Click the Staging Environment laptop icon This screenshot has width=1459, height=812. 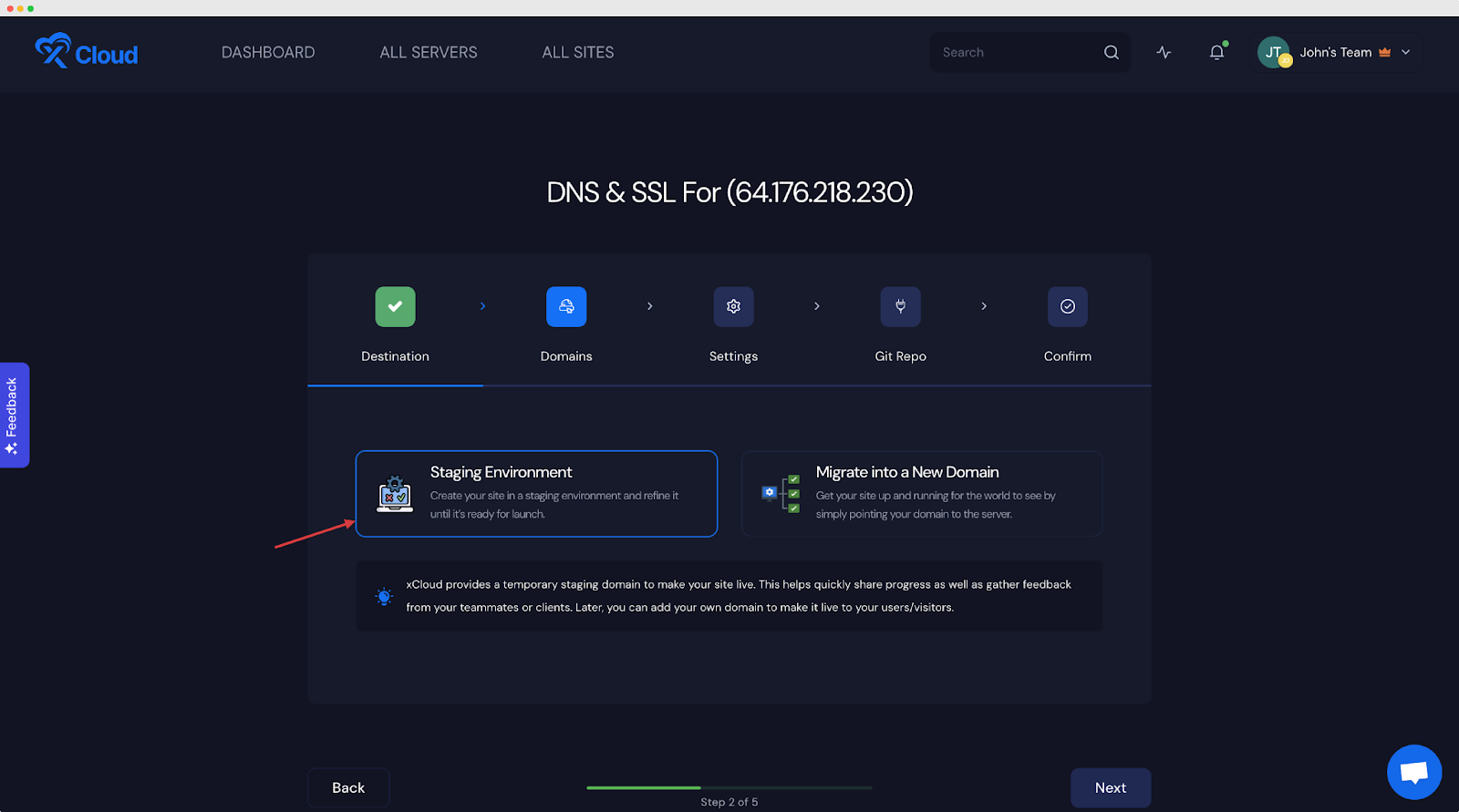pos(395,494)
